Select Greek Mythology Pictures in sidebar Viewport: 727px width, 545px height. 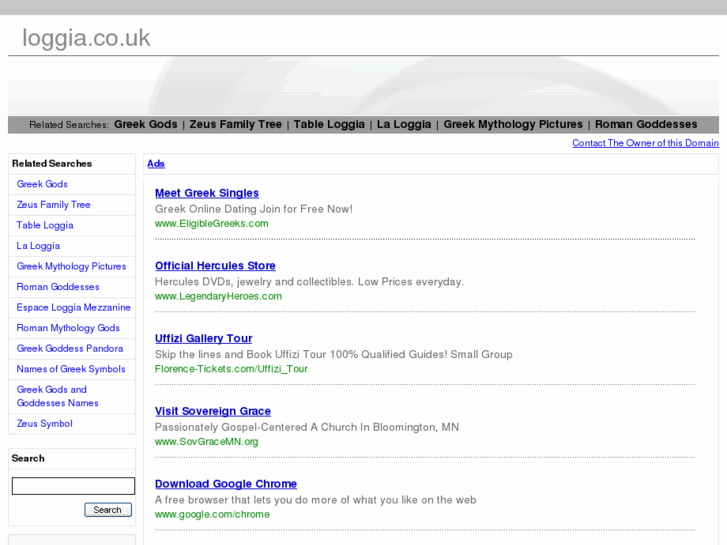(x=71, y=266)
